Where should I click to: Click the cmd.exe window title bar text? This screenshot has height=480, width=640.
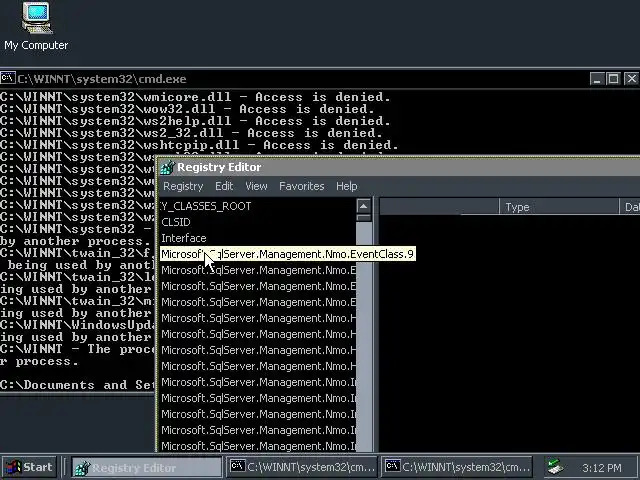[x=102, y=79]
